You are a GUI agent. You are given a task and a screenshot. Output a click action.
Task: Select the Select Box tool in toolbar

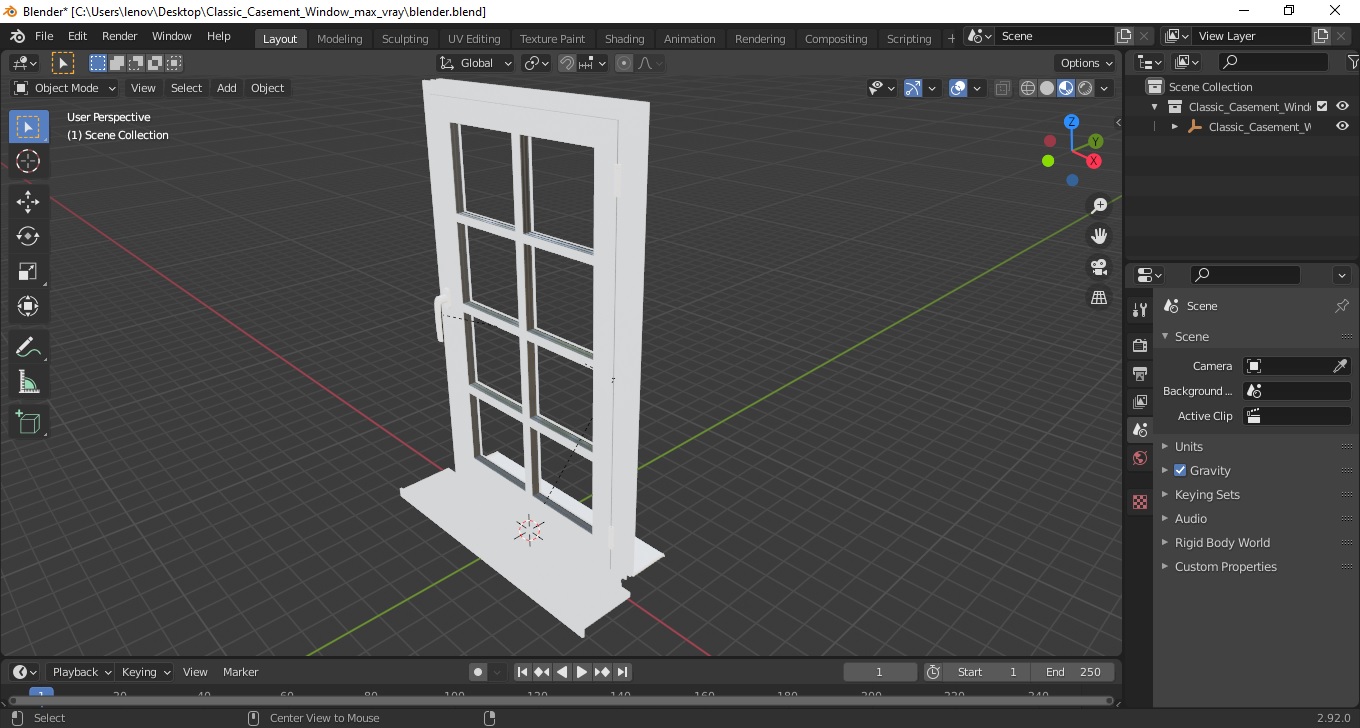point(28,127)
